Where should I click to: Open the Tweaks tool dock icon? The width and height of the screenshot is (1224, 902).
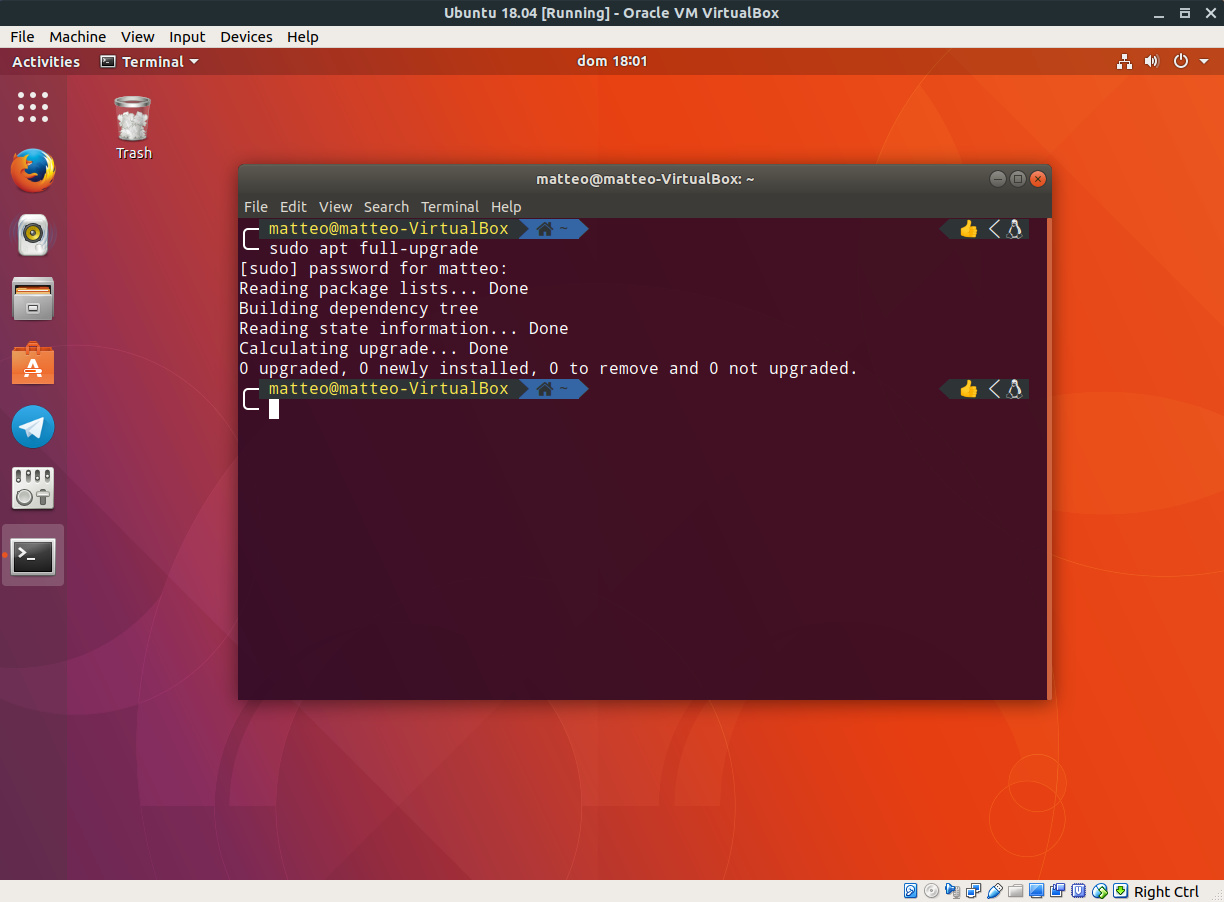pyautogui.click(x=33, y=489)
